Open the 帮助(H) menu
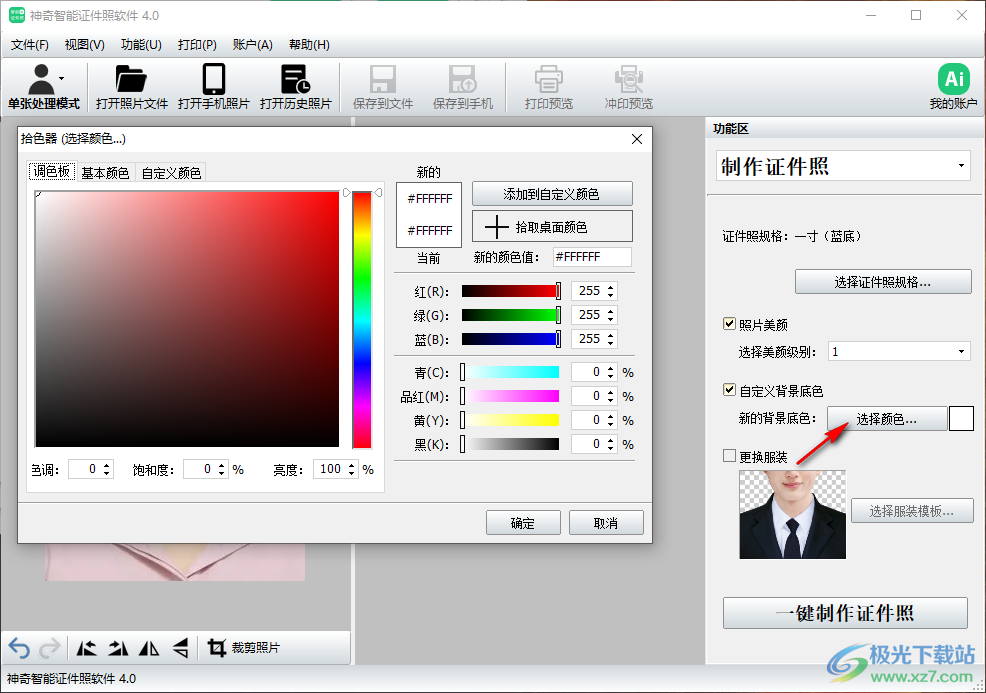Screen dimensions: 986x693 point(309,45)
